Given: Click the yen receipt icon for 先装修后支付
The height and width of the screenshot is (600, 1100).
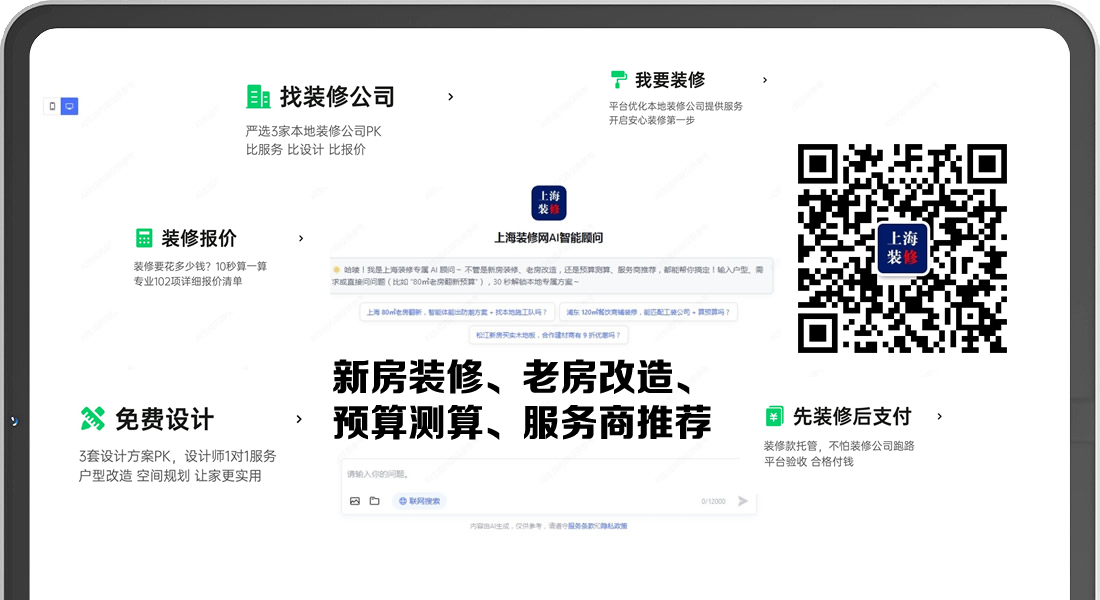Looking at the screenshot, I should 774,416.
